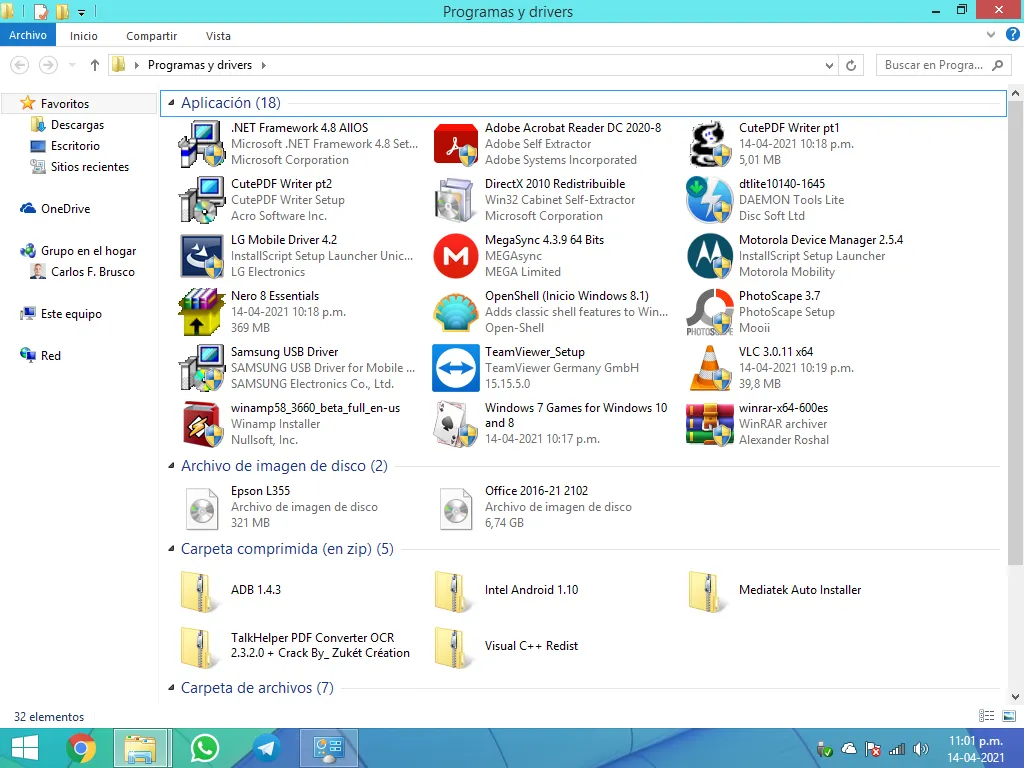Select Este equipo in the navigation pane
This screenshot has width=1024, height=768.
point(71,314)
